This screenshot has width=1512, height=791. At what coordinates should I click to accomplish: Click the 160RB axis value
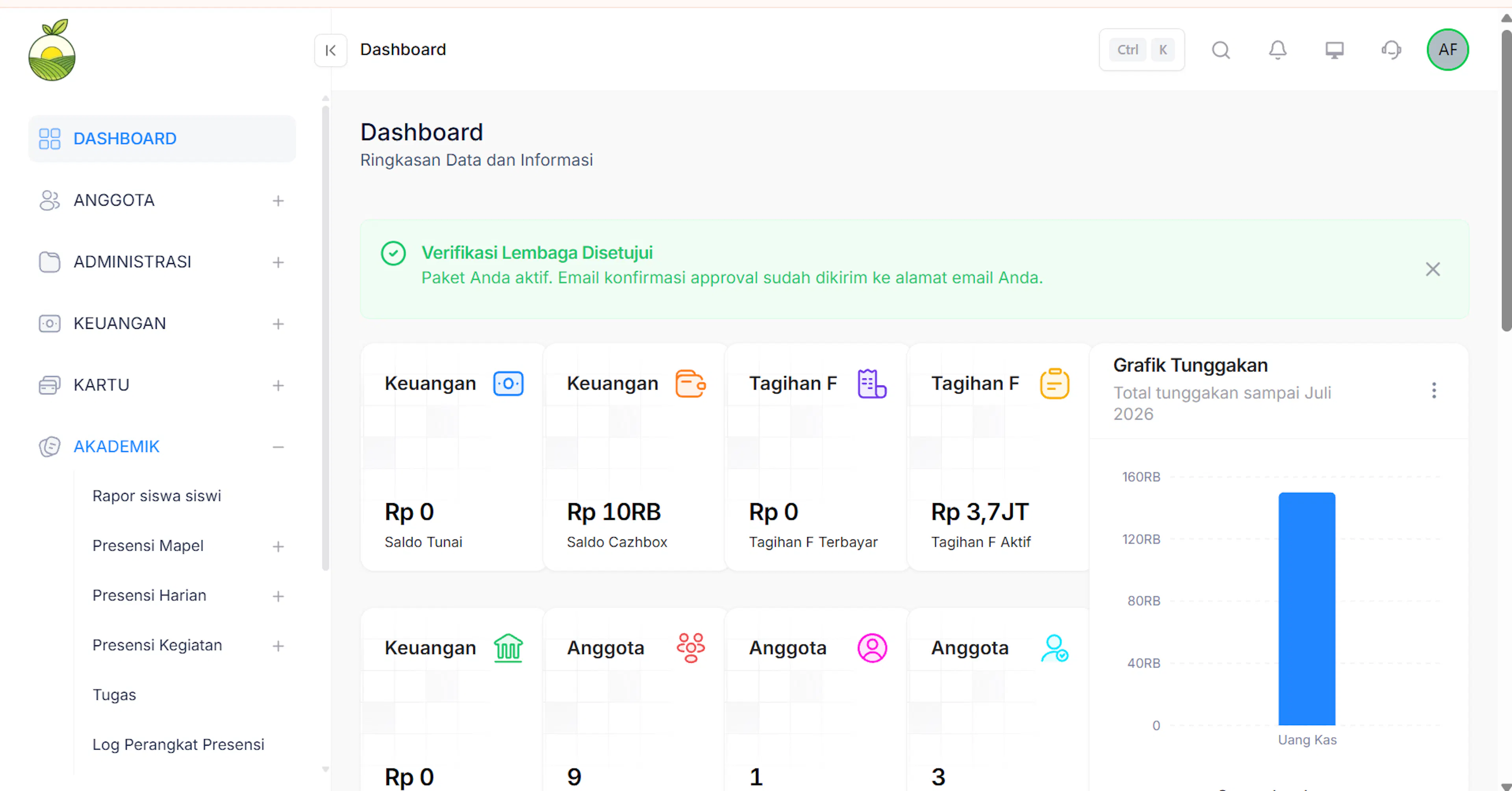1141,477
